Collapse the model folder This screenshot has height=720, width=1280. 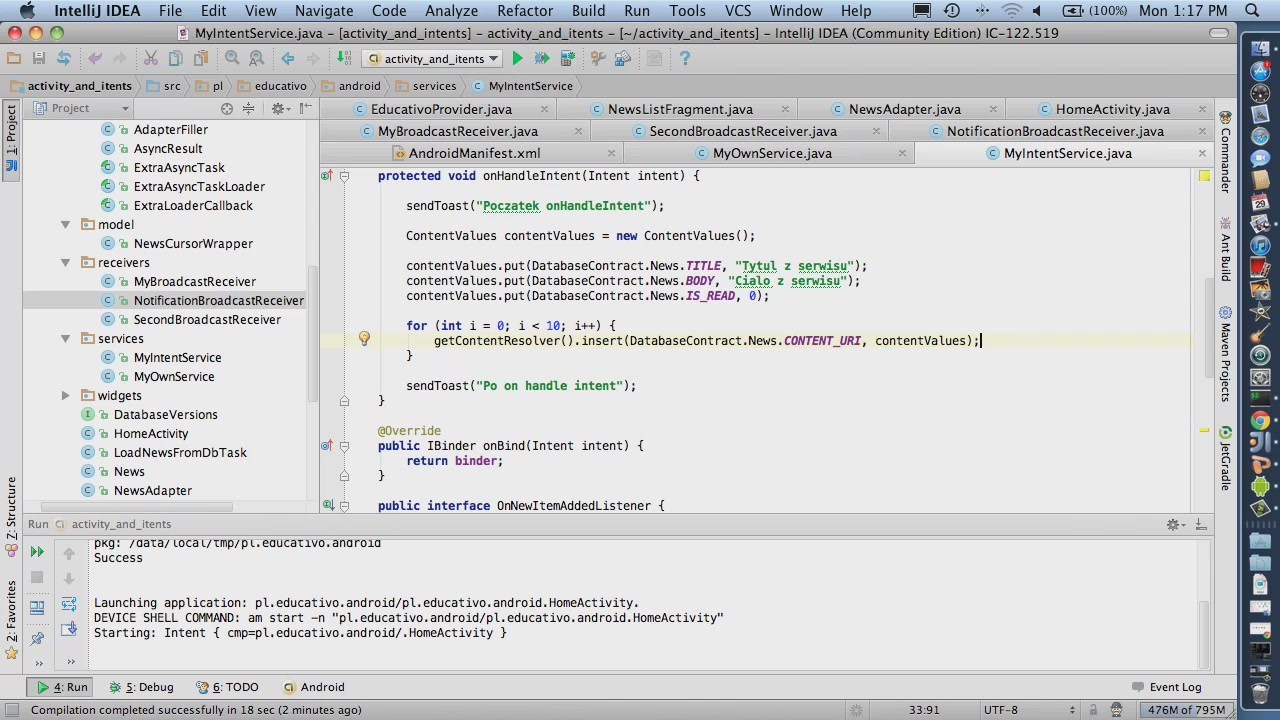tap(65, 225)
